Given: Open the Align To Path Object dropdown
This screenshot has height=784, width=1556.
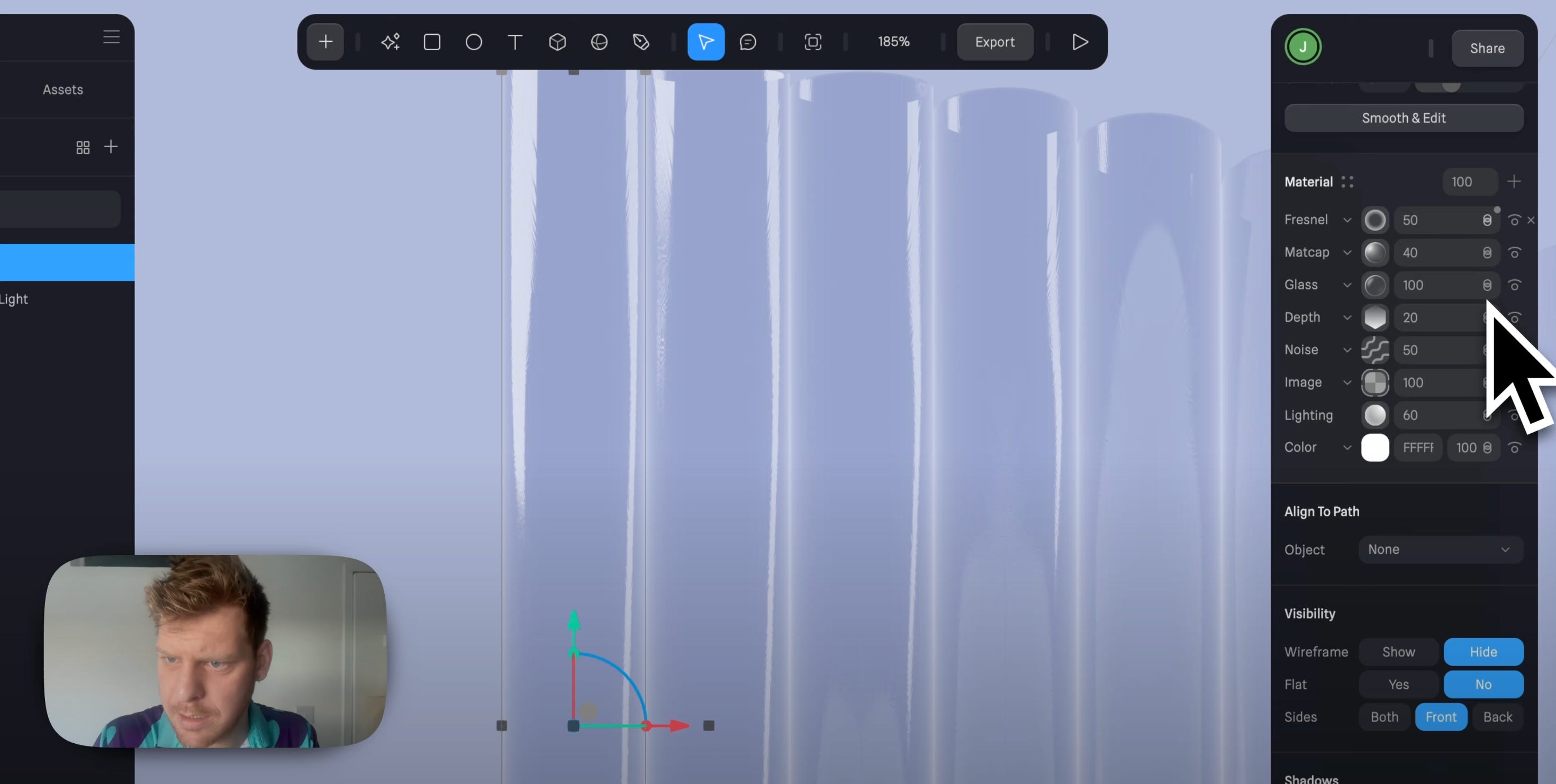Looking at the screenshot, I should [1440, 549].
